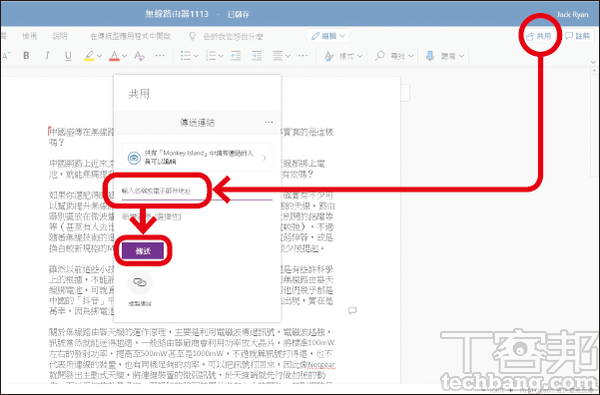Viewport: 600px width, 395px height.
Task: Open more paragraph options ellipsis after alignment
Action: 303,56
